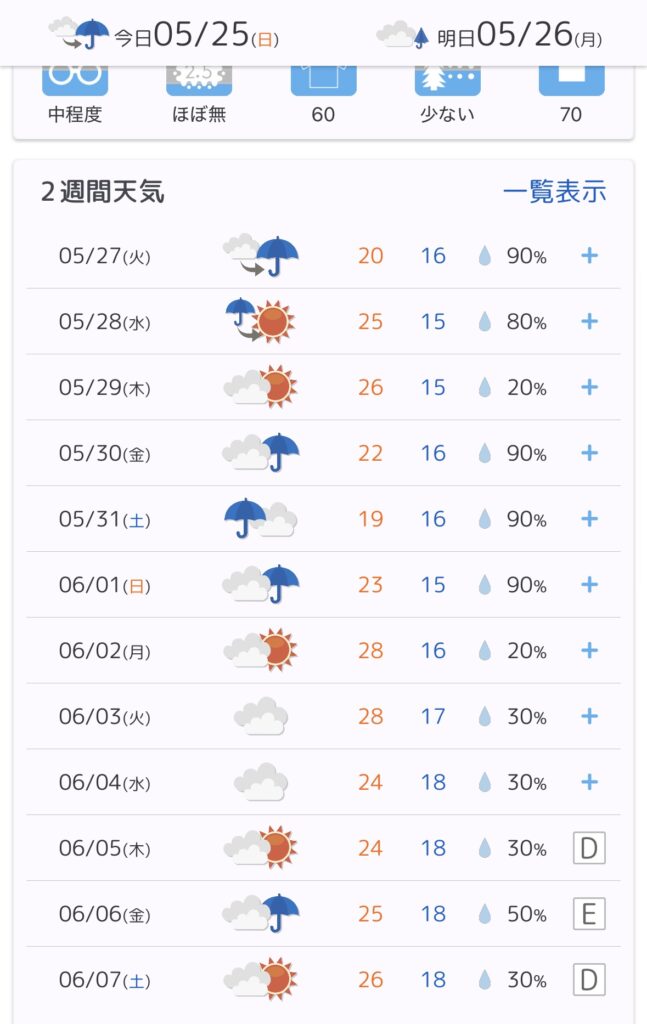
Task: Open the 一覧表示 list view link
Action: 554,191
